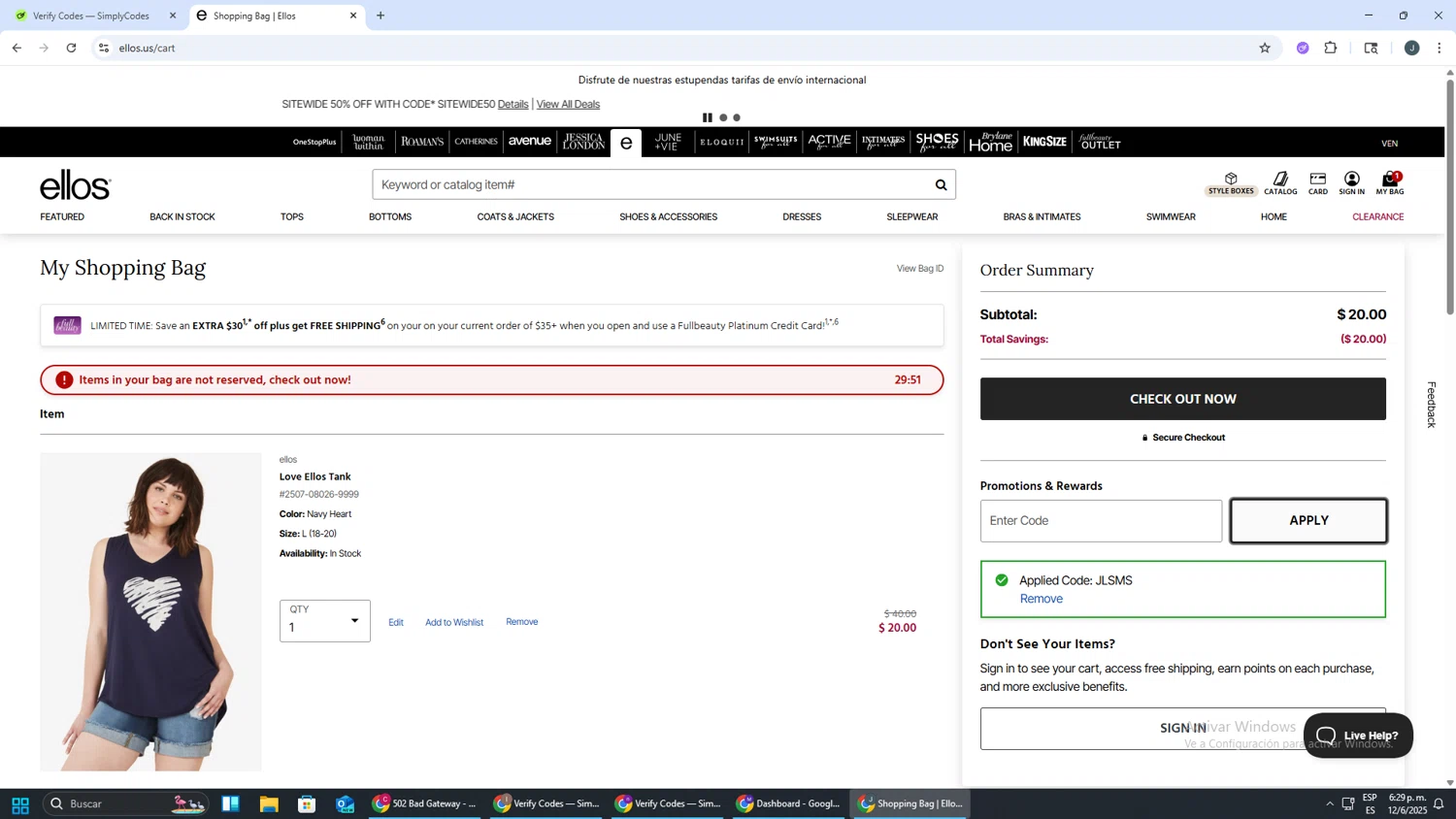The image size is (1456, 819).
Task: Open Intimates brand logo
Action: (x=883, y=142)
